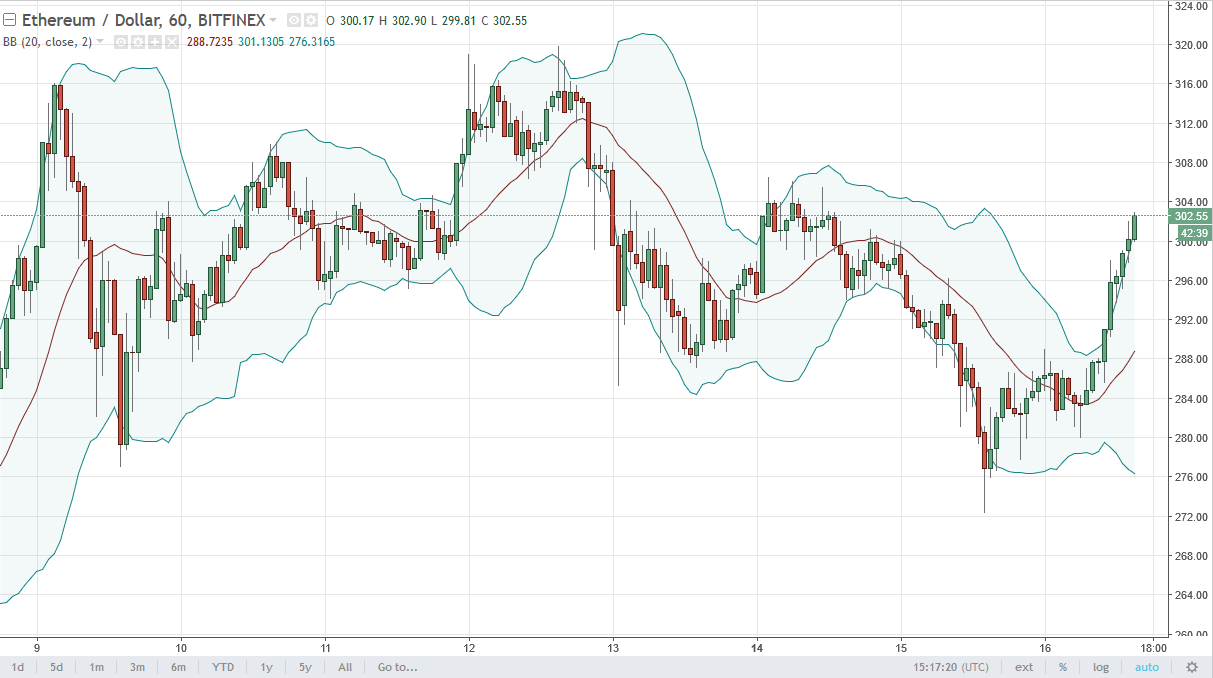Hide the Ethereum price series with its eye icon
Image resolution: width=1213 pixels, height=678 pixels.
coord(294,20)
